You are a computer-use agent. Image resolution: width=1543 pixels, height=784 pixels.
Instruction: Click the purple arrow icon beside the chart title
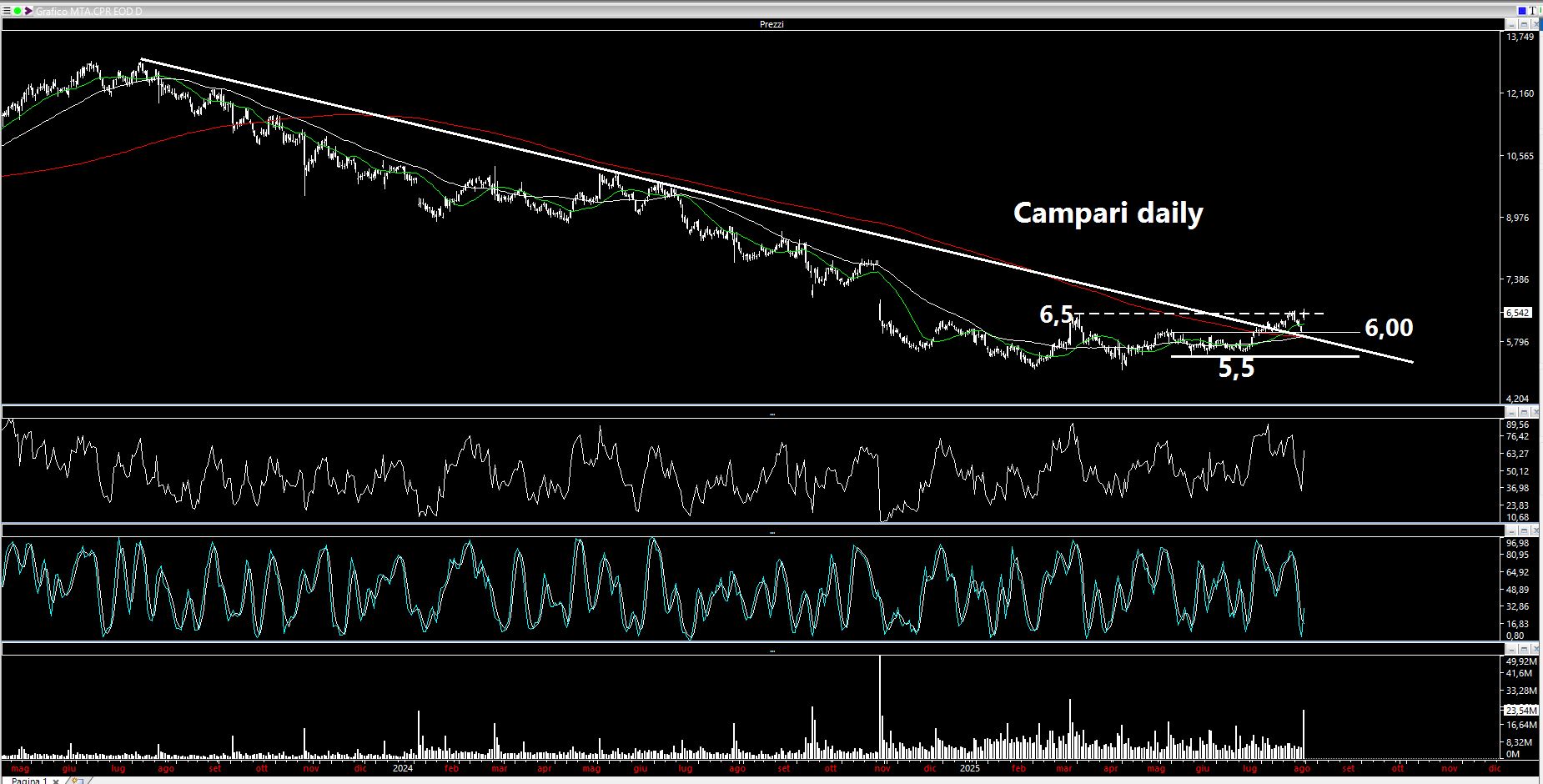(x=28, y=11)
